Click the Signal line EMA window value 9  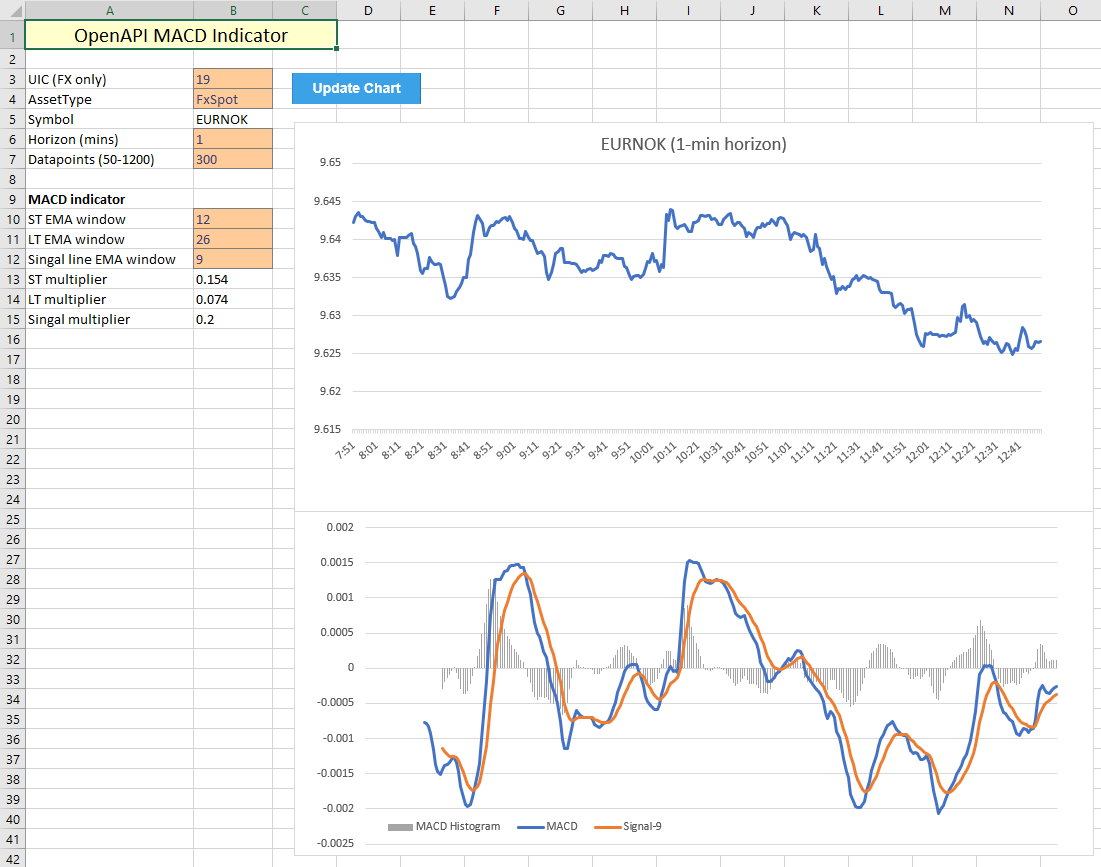click(232, 259)
